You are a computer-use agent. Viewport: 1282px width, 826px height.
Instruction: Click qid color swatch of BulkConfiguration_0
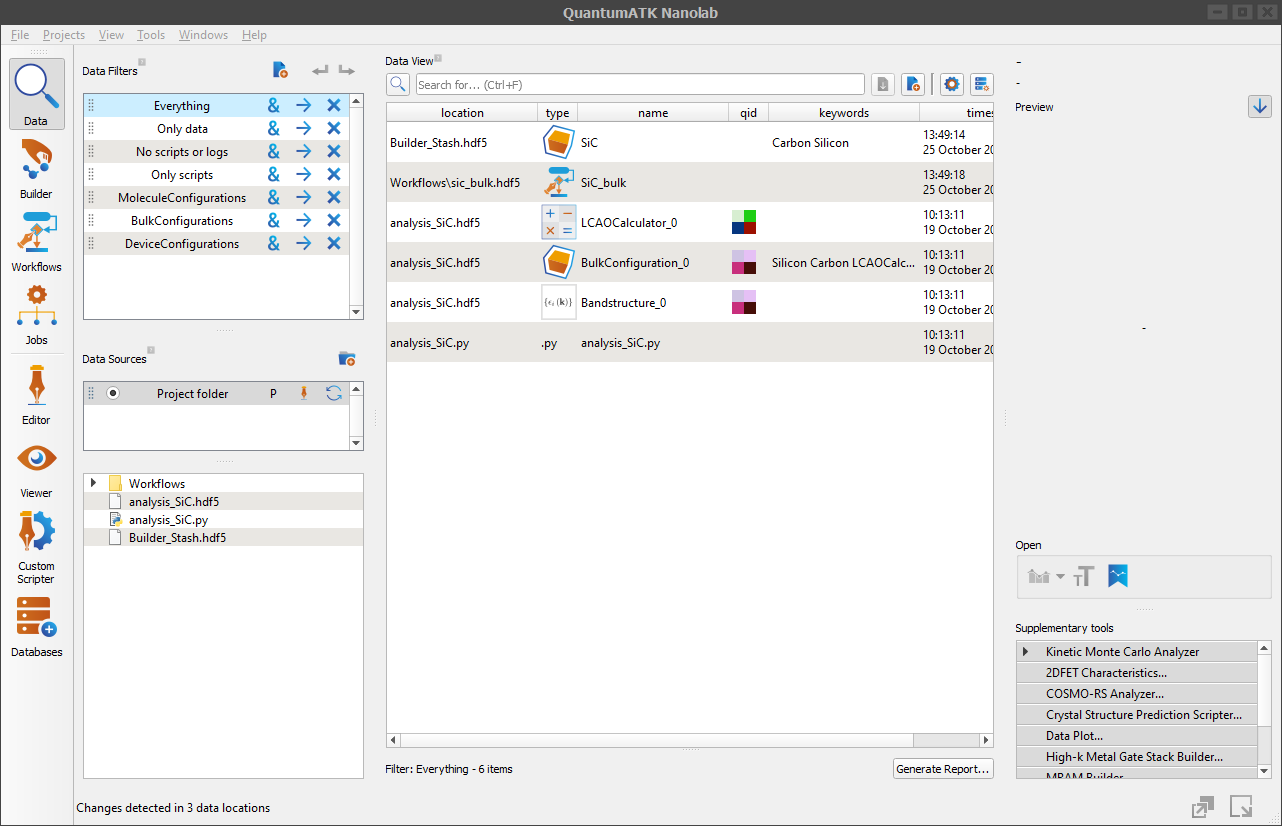pyautogui.click(x=744, y=262)
